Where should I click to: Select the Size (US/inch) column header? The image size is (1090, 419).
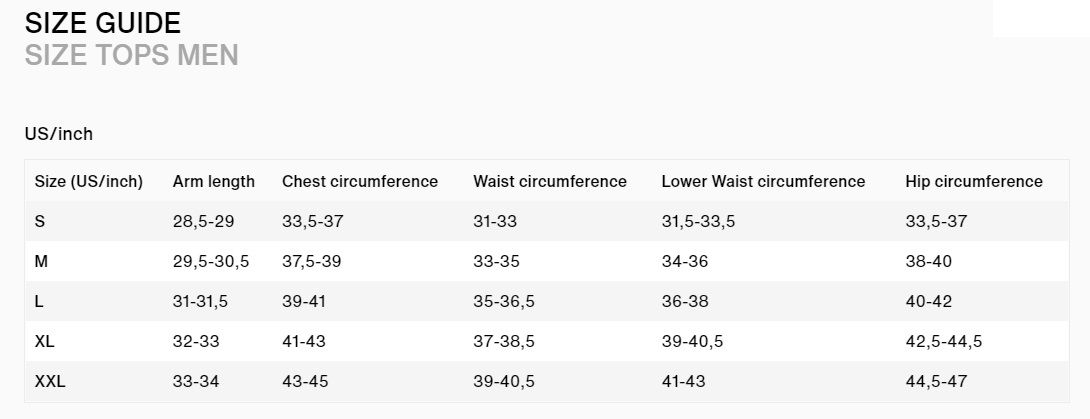(89, 181)
